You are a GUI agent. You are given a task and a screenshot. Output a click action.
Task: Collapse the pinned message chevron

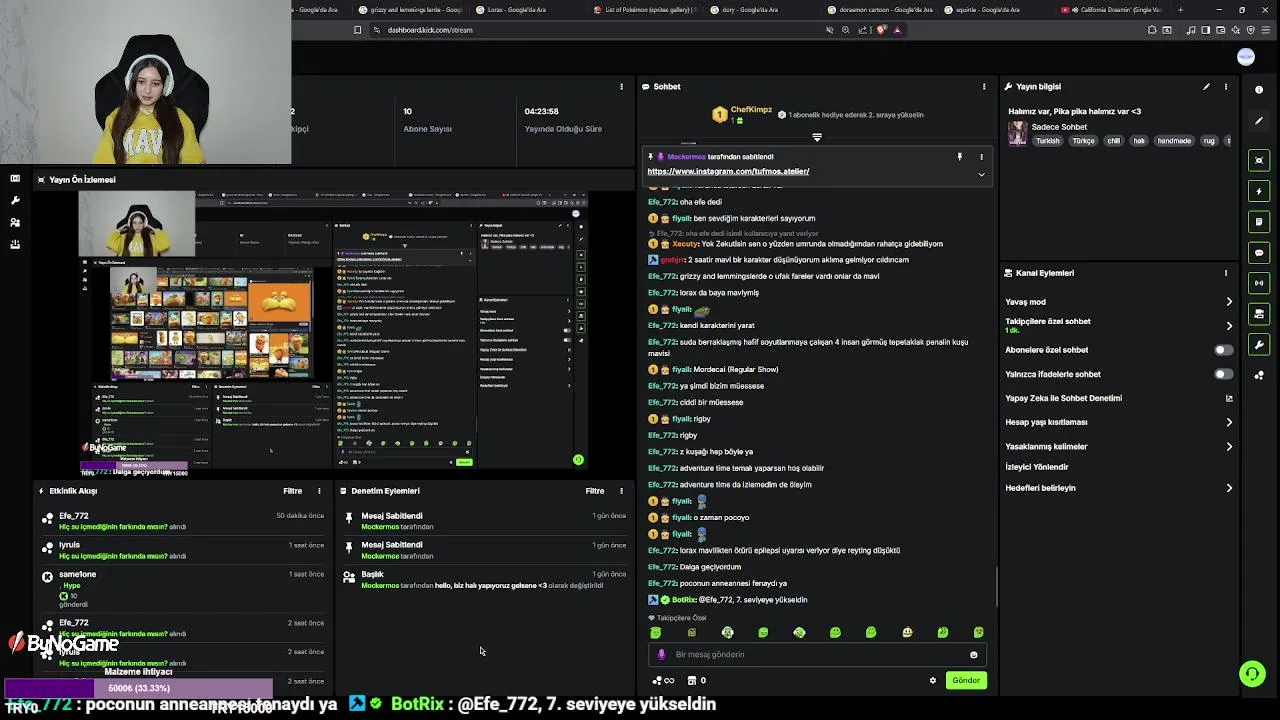pyautogui.click(x=981, y=174)
